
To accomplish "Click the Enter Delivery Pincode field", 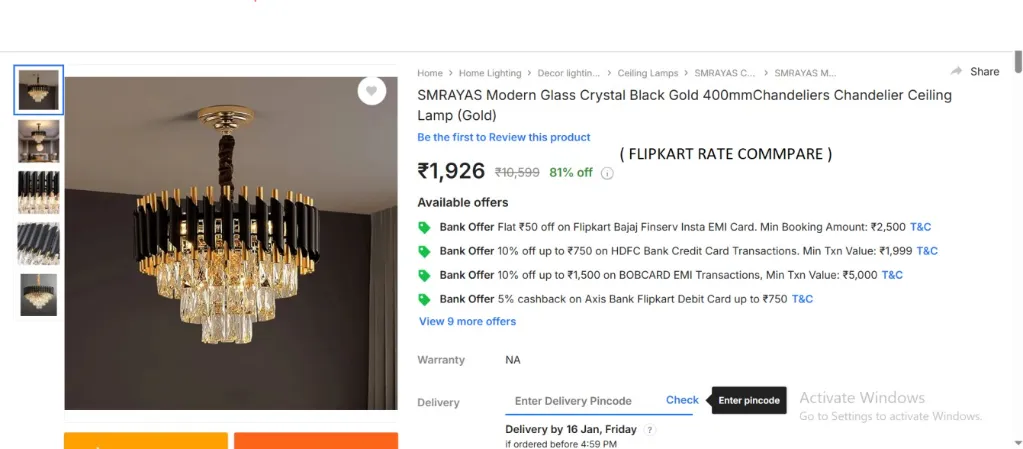I will pos(574,401).
